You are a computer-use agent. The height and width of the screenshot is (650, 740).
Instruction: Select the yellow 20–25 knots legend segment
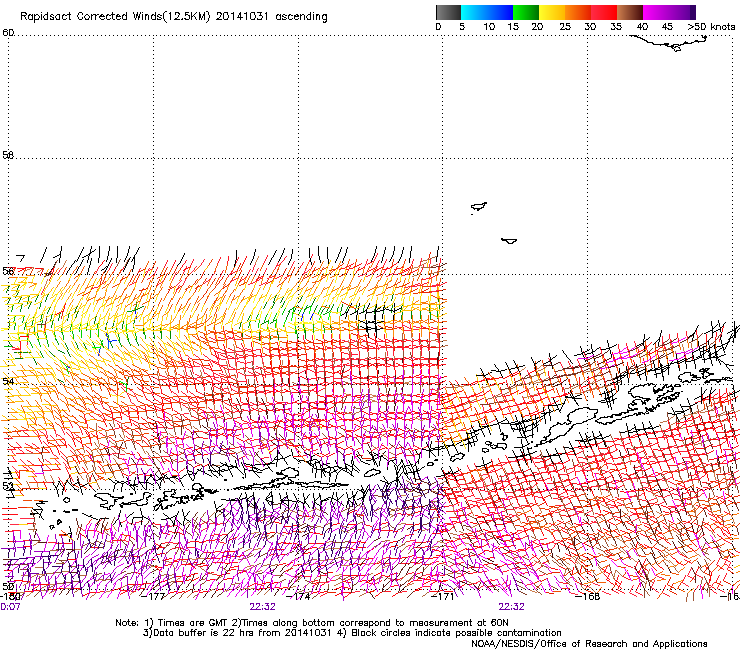[552, 12]
